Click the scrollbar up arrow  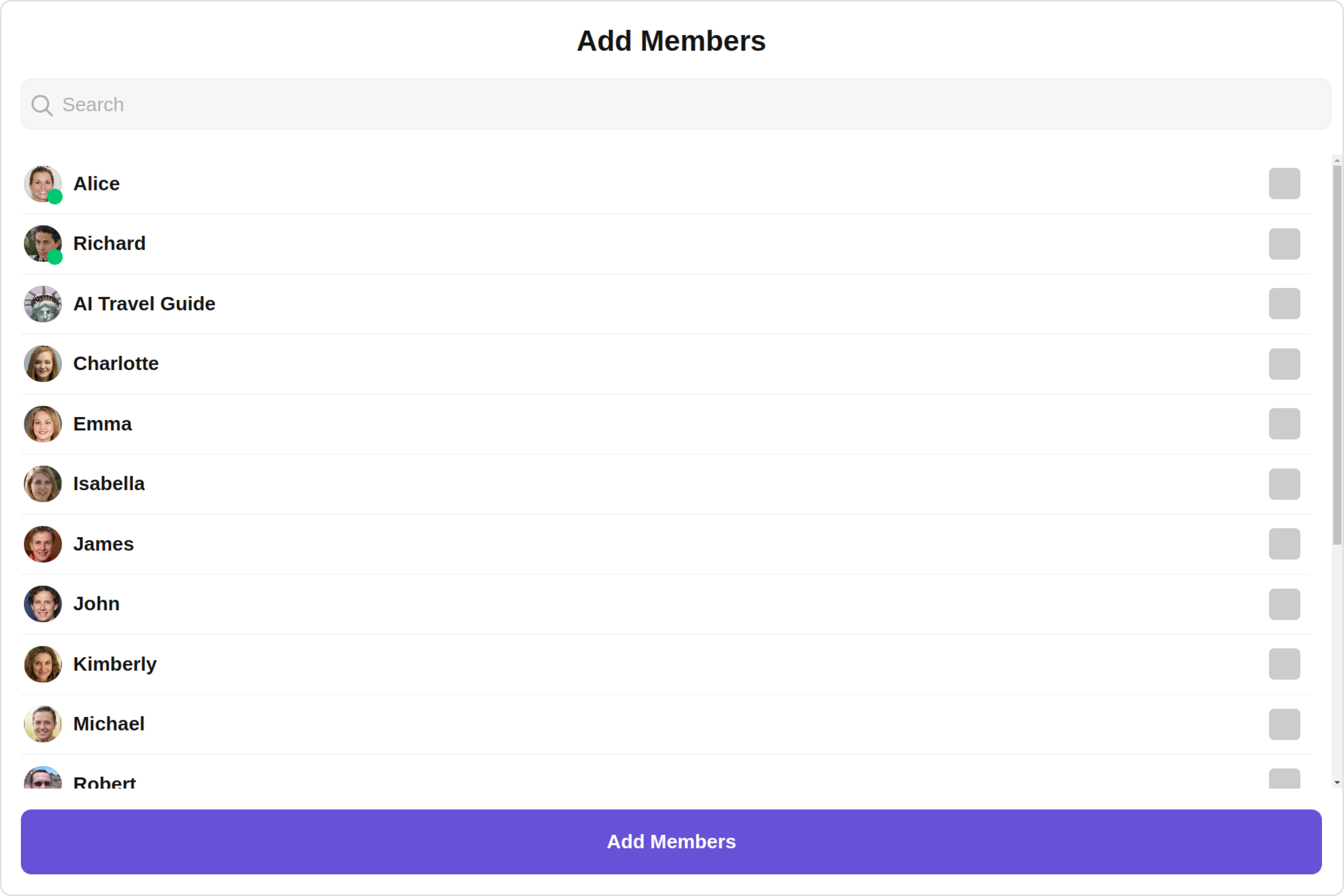click(x=1337, y=161)
